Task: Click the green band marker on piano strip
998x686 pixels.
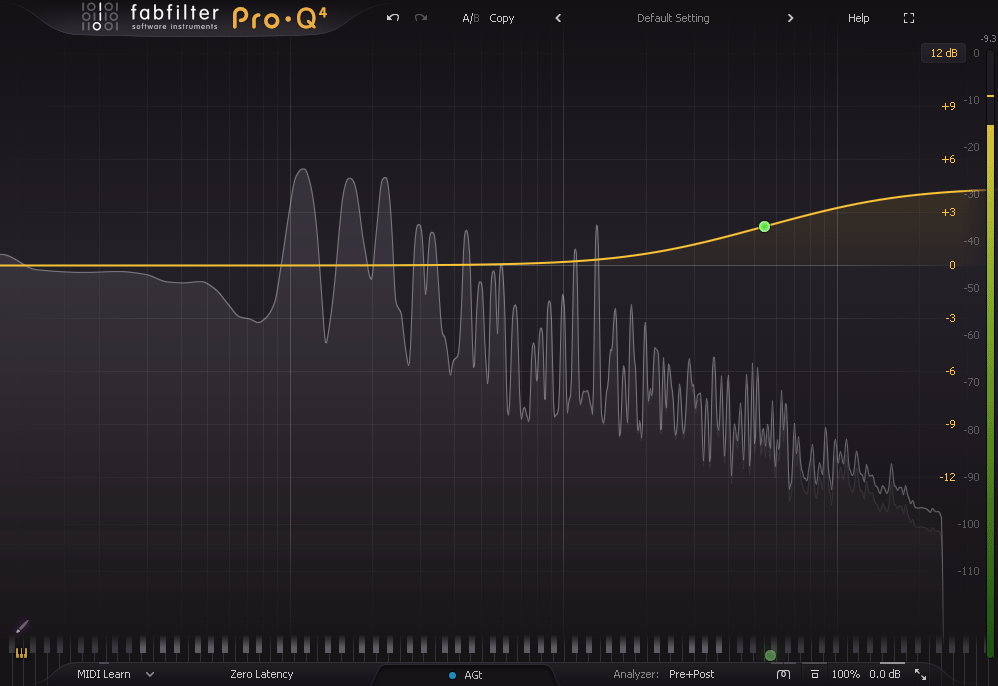Action: click(770, 655)
